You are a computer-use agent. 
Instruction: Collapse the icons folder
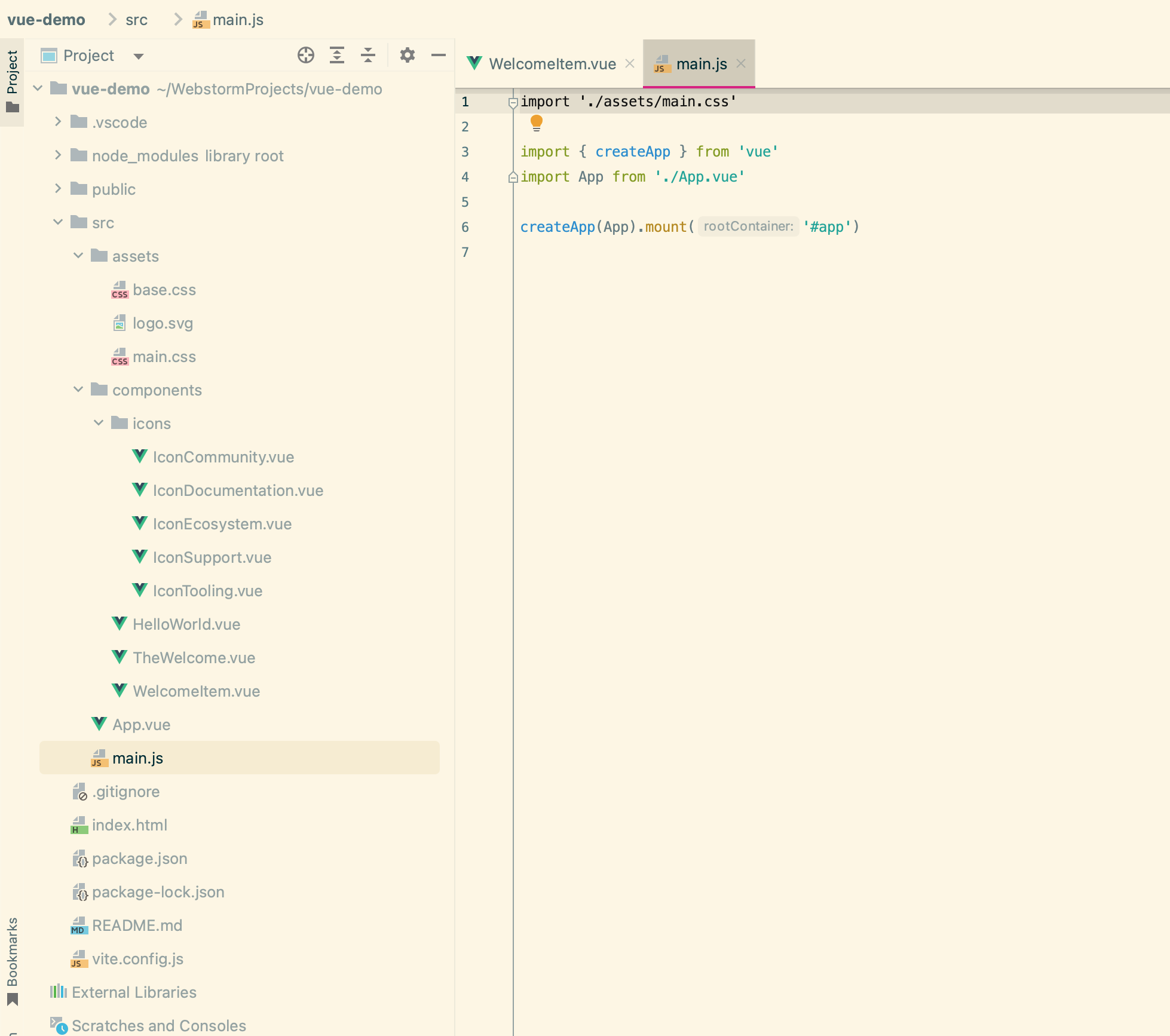[99, 423]
